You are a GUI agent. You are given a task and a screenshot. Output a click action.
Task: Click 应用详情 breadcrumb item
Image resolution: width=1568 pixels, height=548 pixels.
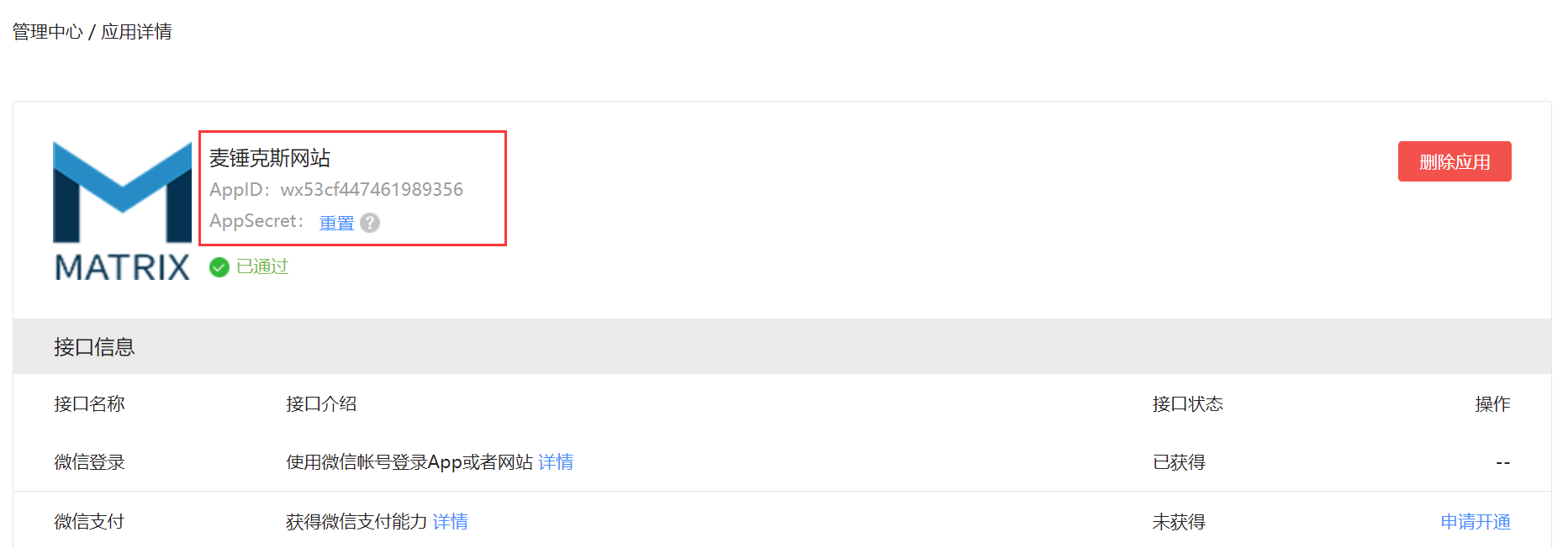(136, 32)
